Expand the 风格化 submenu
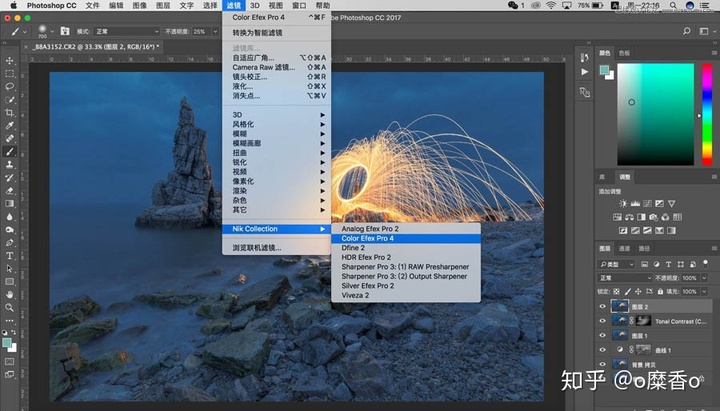The height and width of the screenshot is (411, 720). tap(276, 124)
